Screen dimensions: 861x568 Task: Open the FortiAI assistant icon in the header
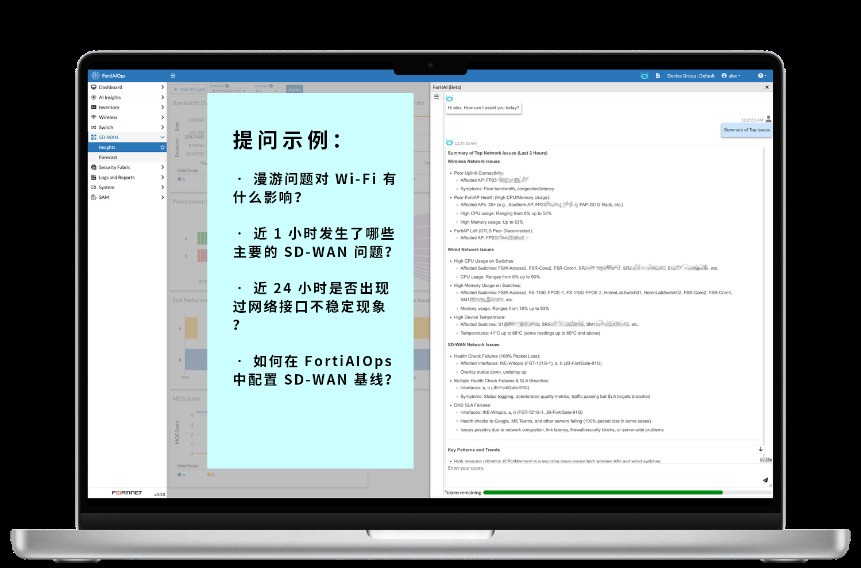click(645, 76)
